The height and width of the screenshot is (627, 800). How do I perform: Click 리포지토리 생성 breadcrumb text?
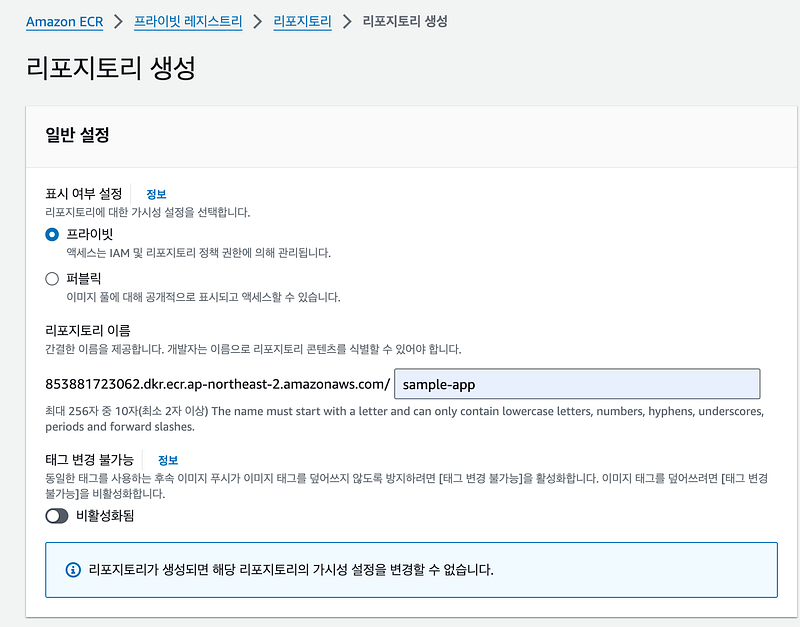tap(405, 21)
